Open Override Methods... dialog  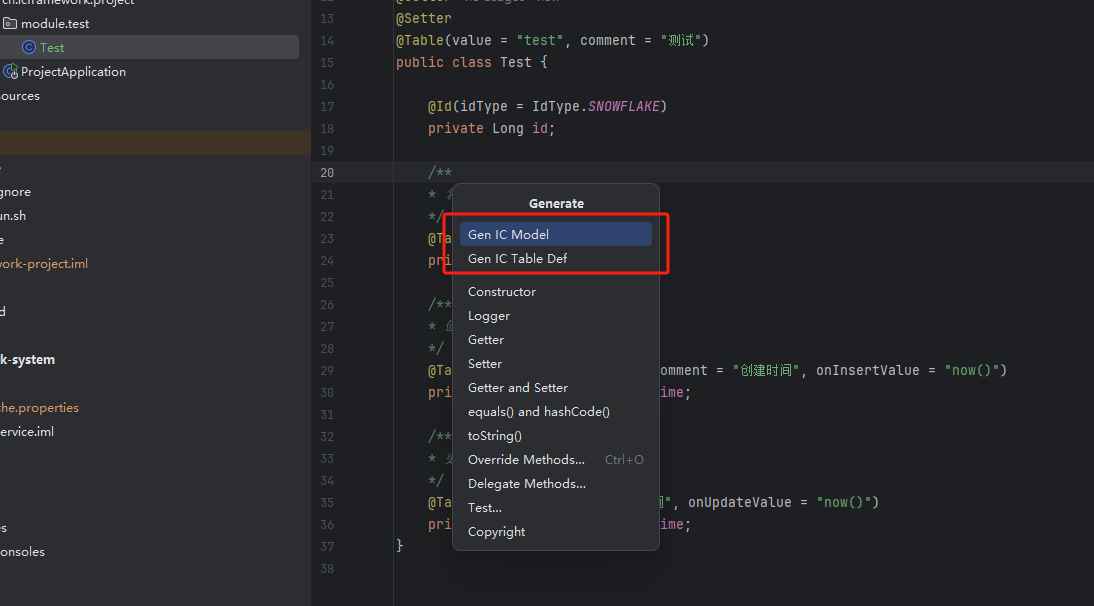tap(526, 460)
